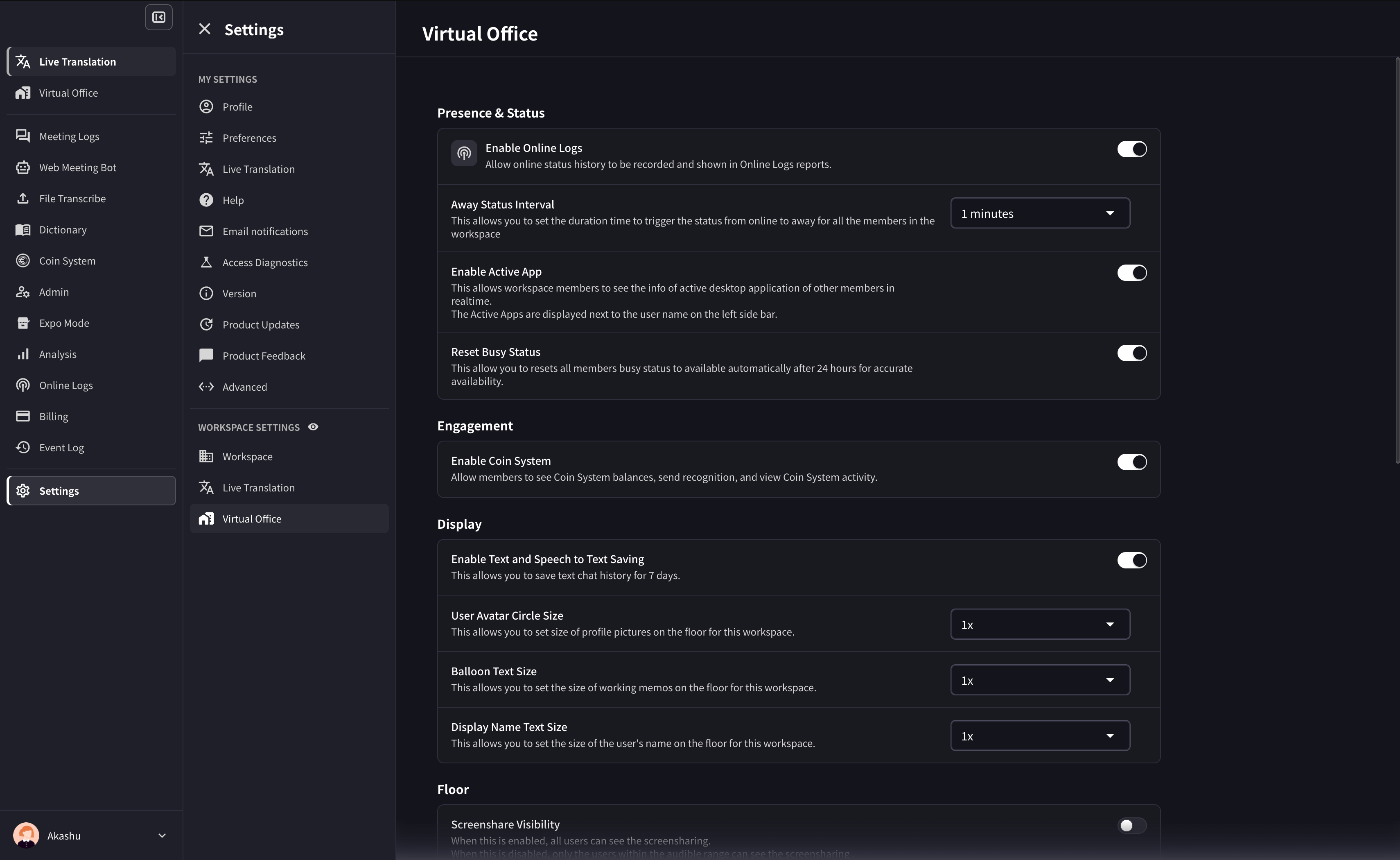Collapse the left sidebar panel icon
The width and height of the screenshot is (1400, 860).
point(158,17)
